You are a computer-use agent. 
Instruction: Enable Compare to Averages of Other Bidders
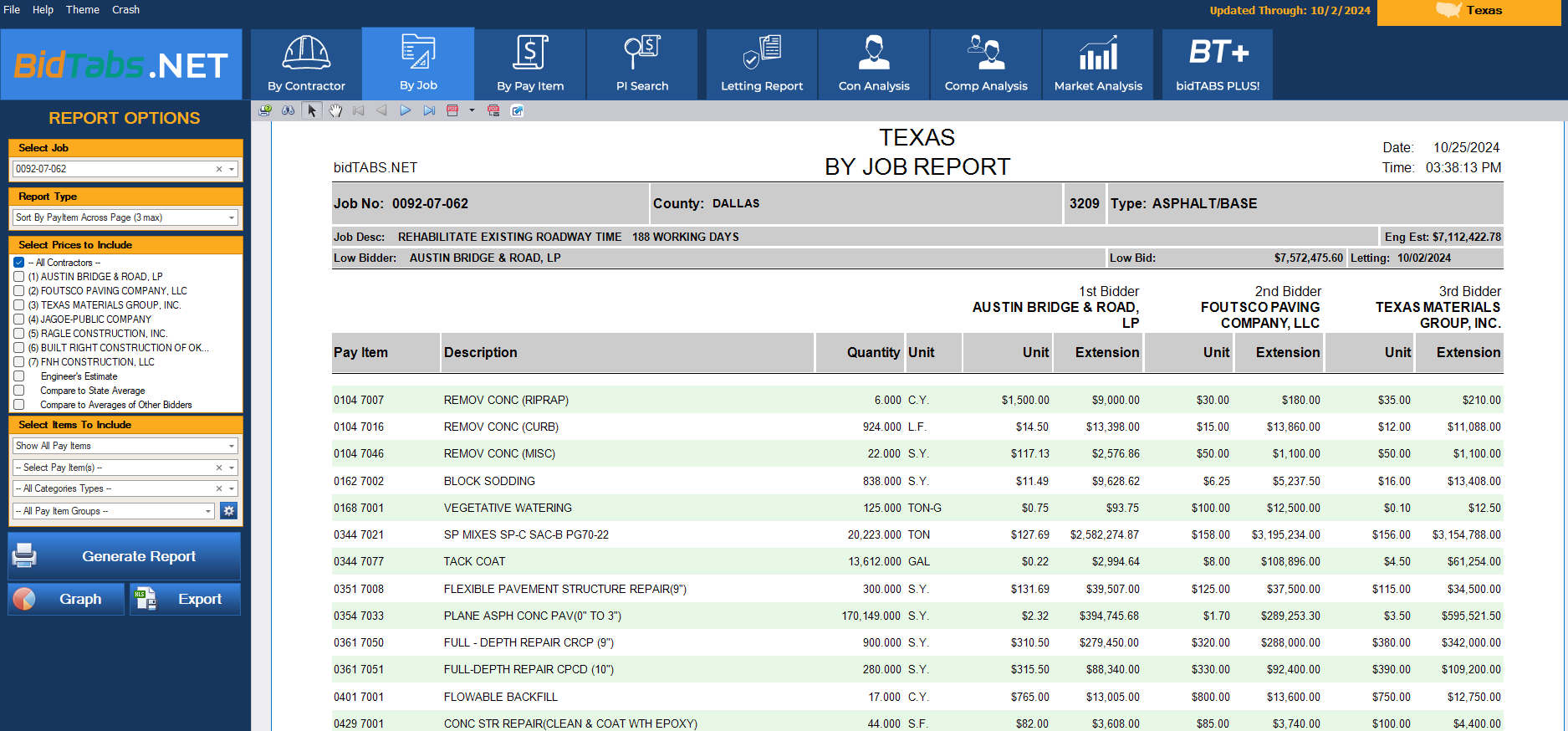[x=18, y=405]
